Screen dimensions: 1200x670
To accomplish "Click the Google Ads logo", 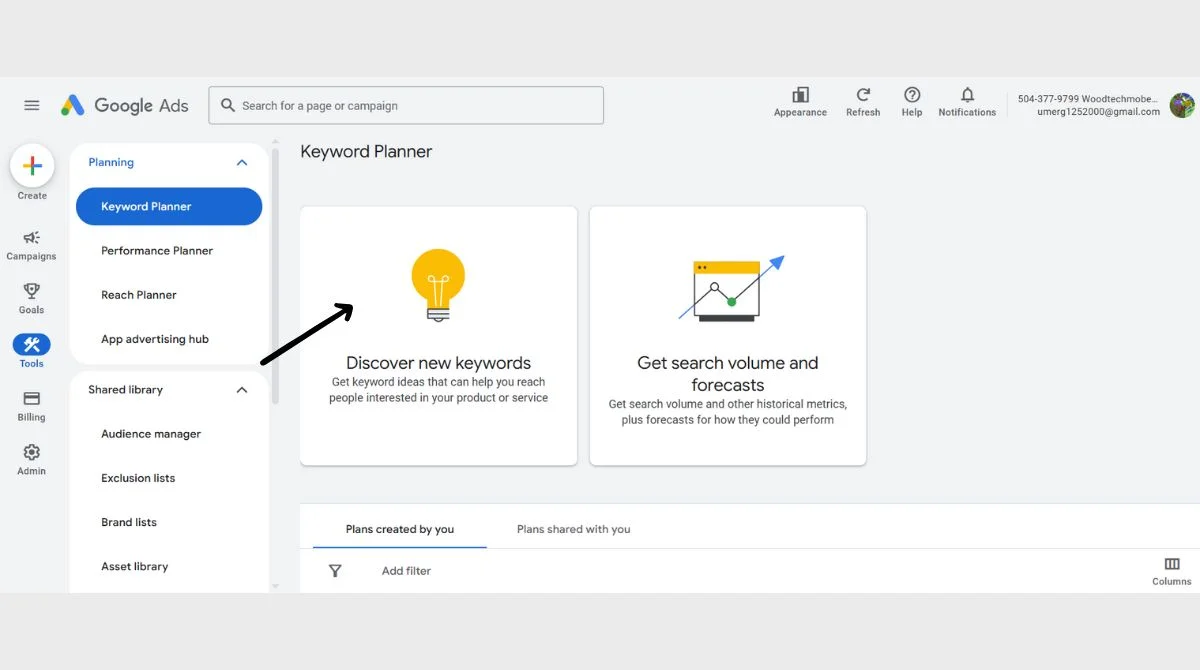I will coord(125,105).
